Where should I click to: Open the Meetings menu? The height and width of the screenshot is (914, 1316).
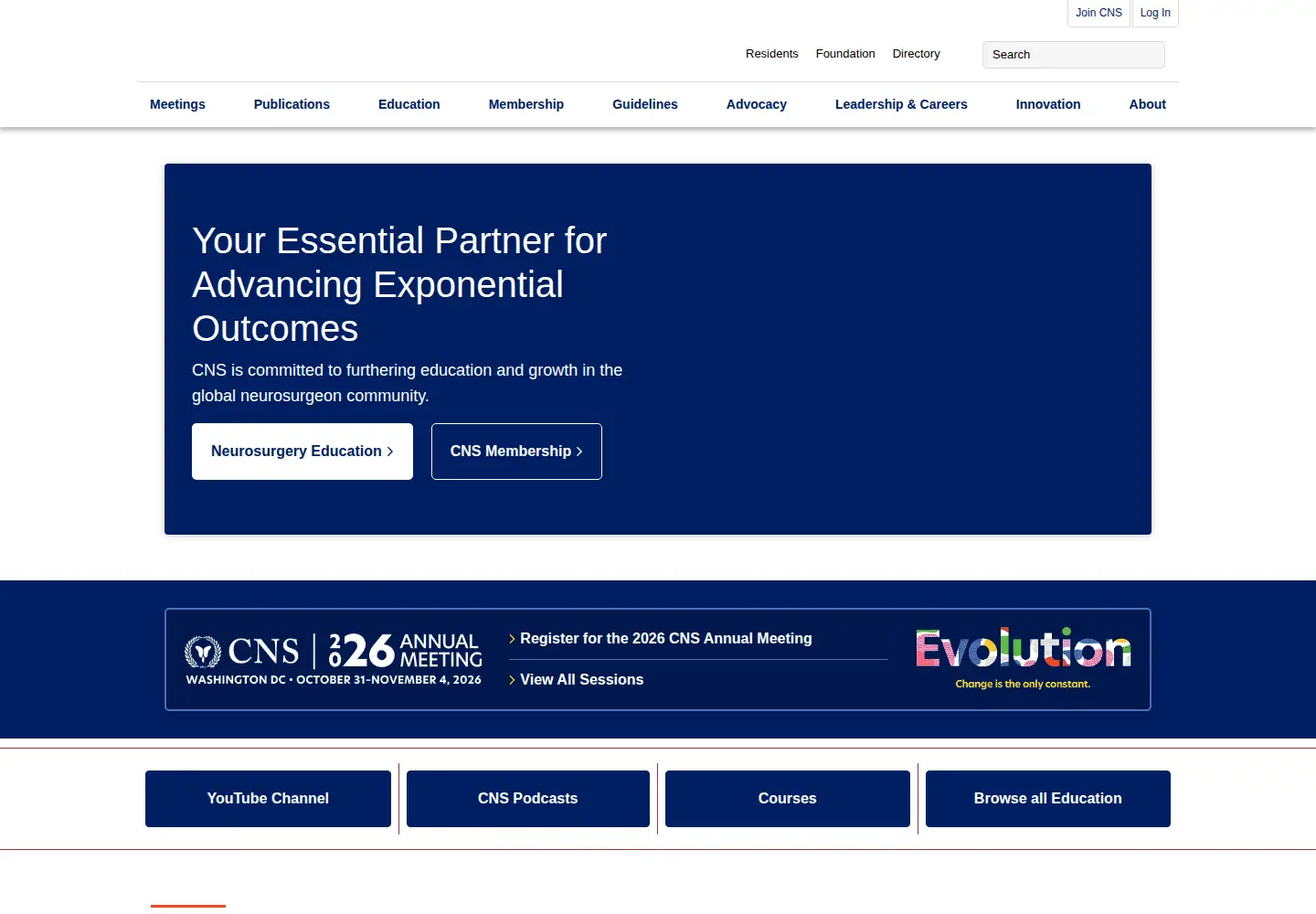pyautogui.click(x=177, y=104)
